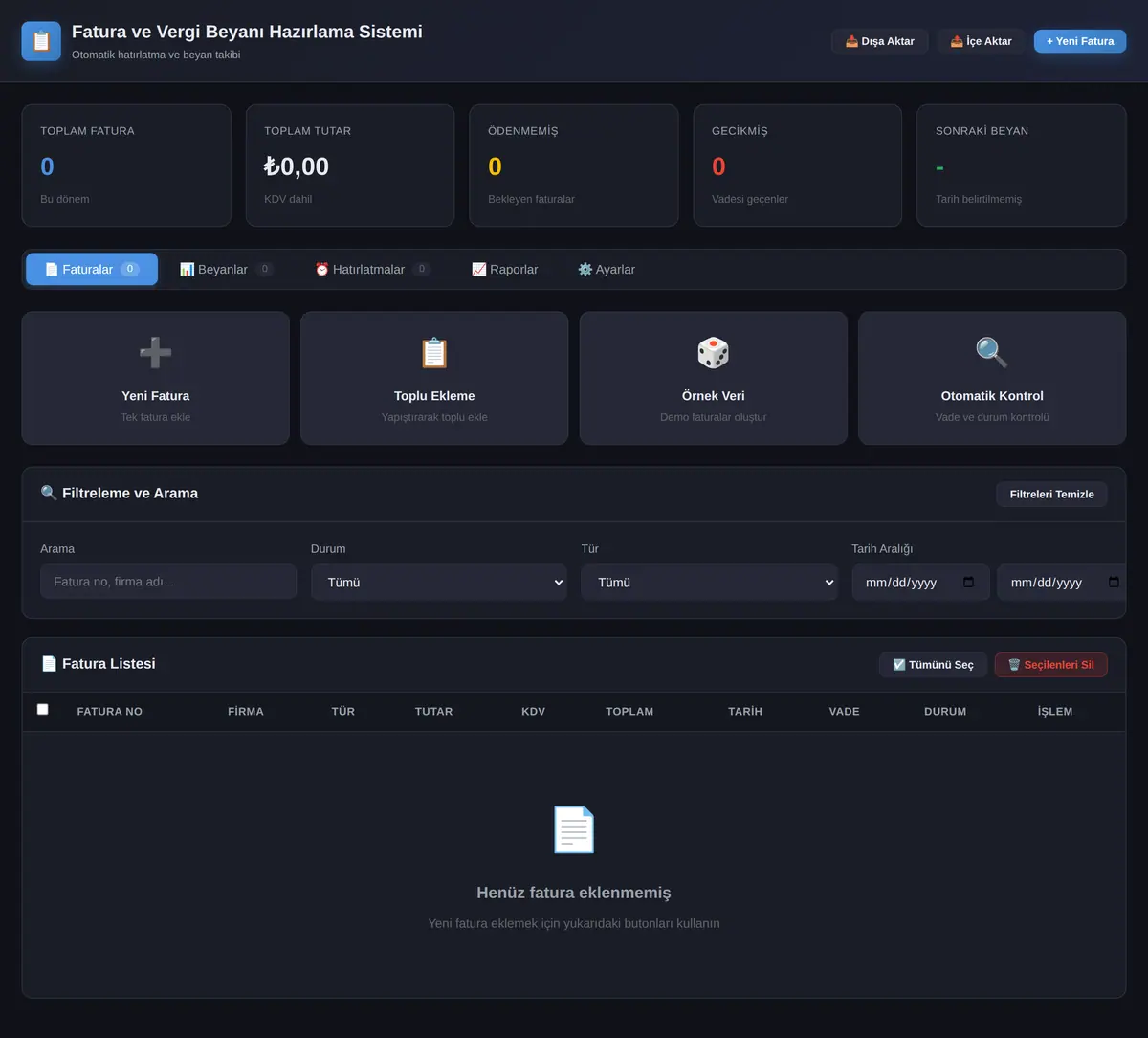Focus the Arama search input field
Image resolution: width=1148 pixels, height=1038 pixels.
[x=168, y=582]
